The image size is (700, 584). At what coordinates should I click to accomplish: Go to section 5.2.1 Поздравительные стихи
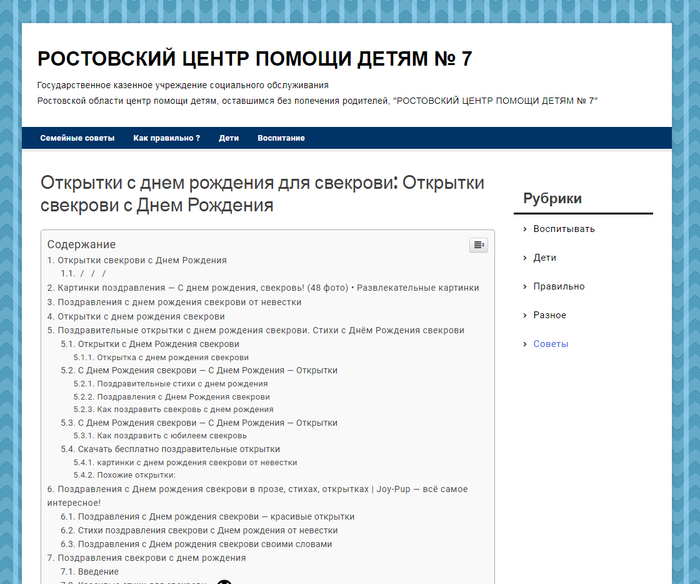[x=170, y=384]
